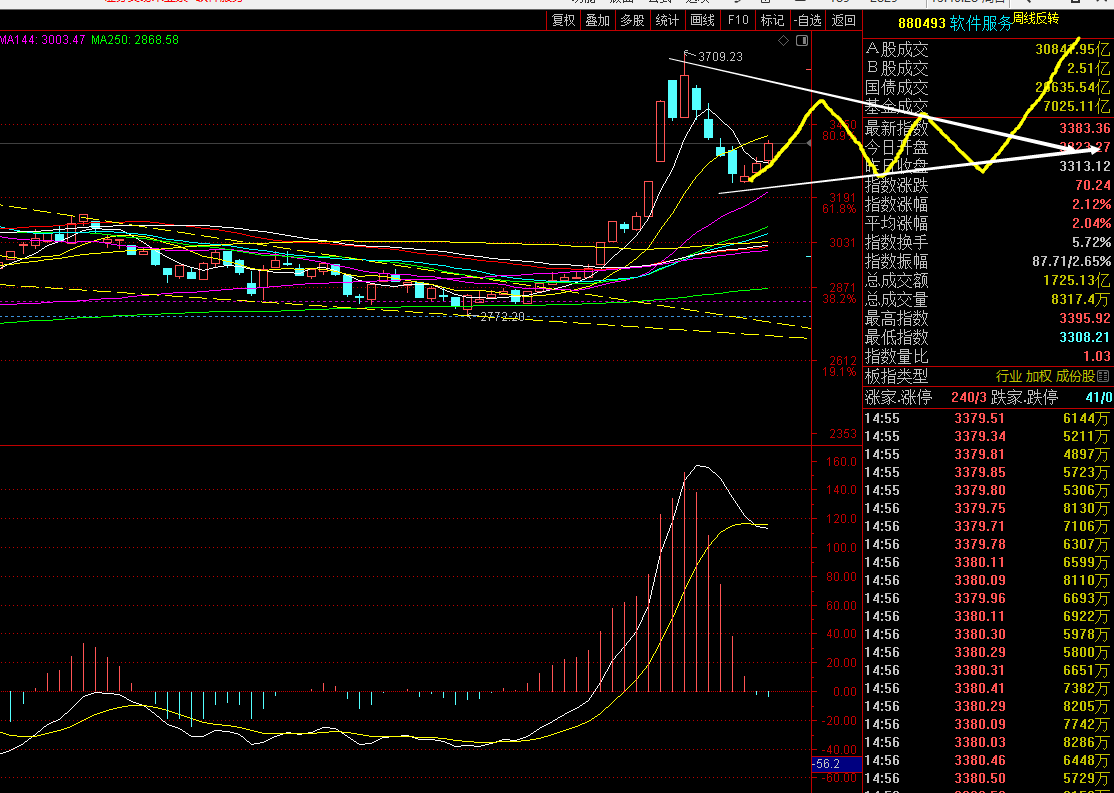
Task: Click the 标记 mark button
Action: 772,21
